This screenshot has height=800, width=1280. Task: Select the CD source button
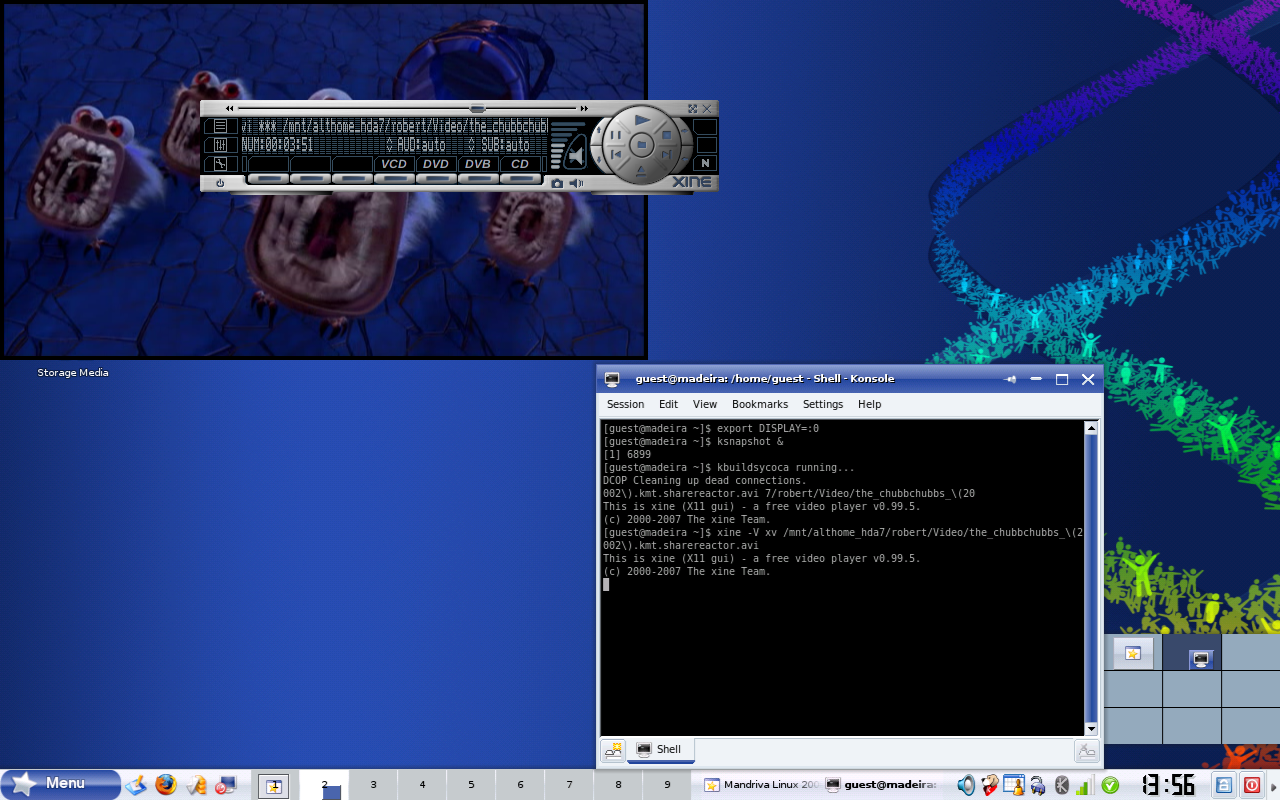pos(520,164)
